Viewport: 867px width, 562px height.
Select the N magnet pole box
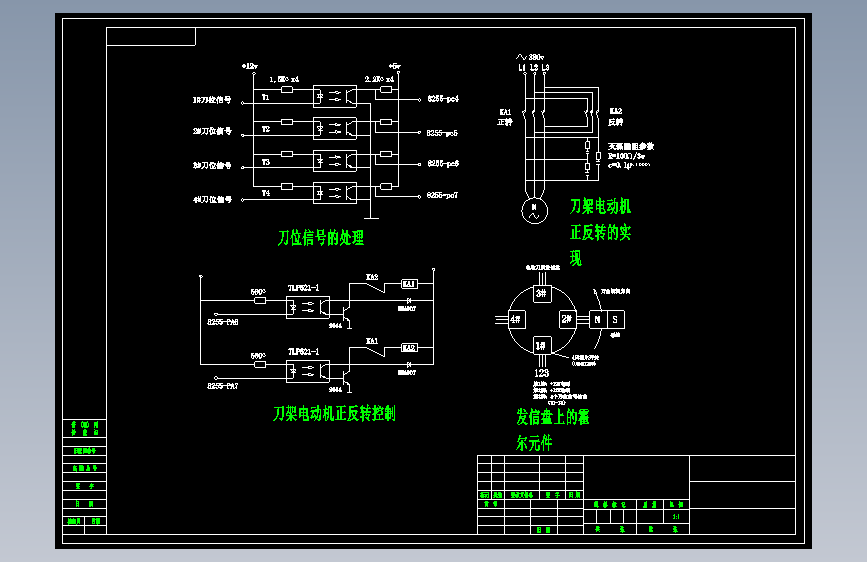click(x=598, y=319)
